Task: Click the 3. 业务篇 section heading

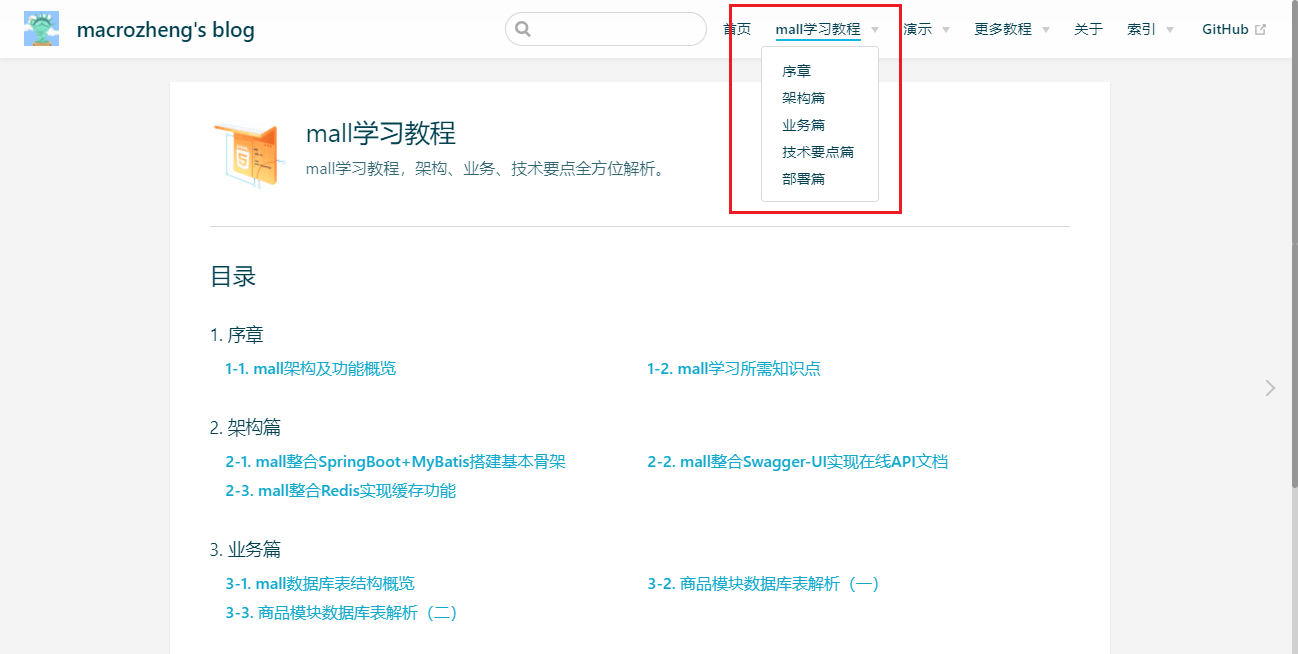Action: point(246,550)
